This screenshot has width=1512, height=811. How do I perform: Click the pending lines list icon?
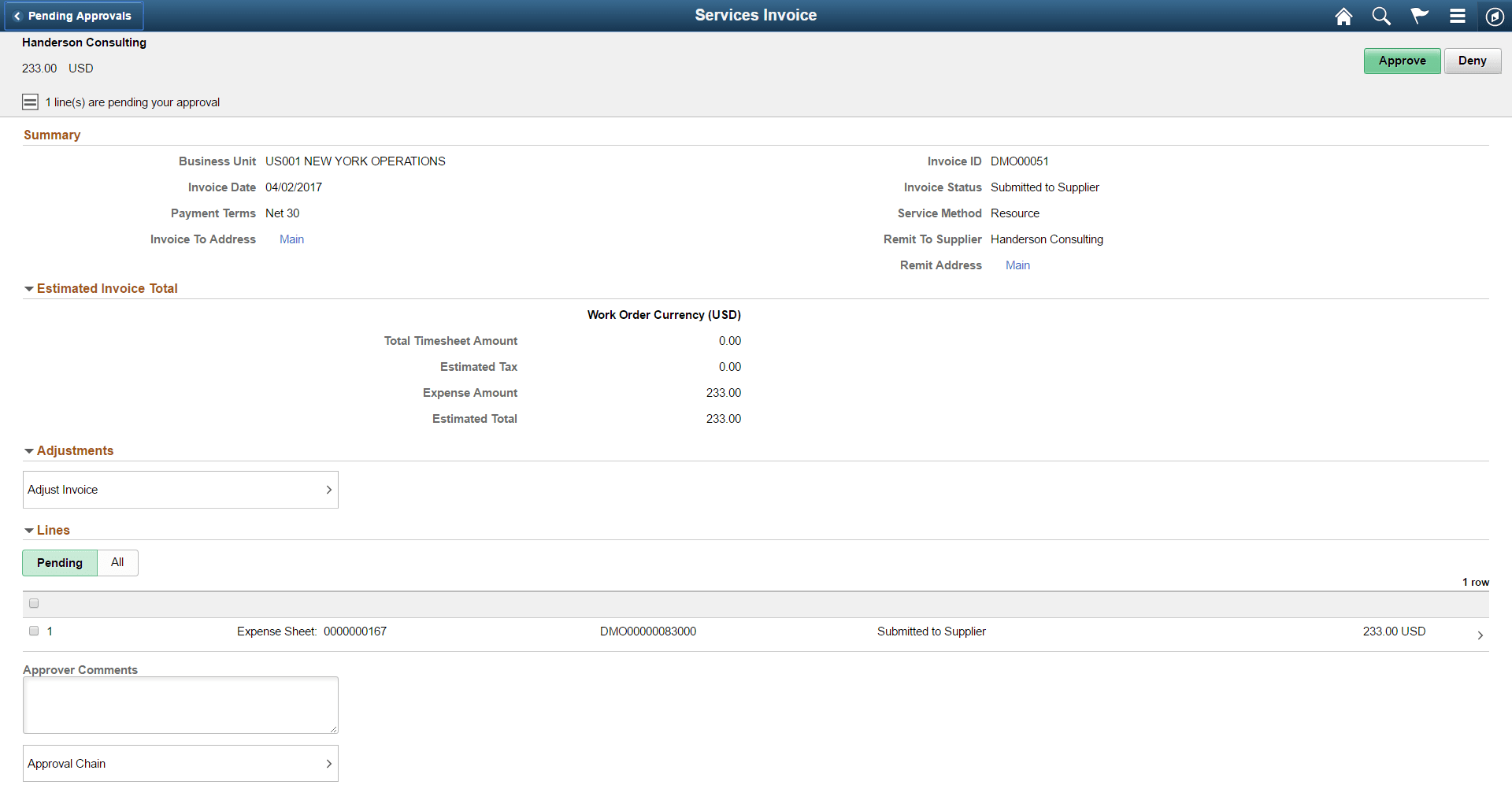[x=30, y=101]
